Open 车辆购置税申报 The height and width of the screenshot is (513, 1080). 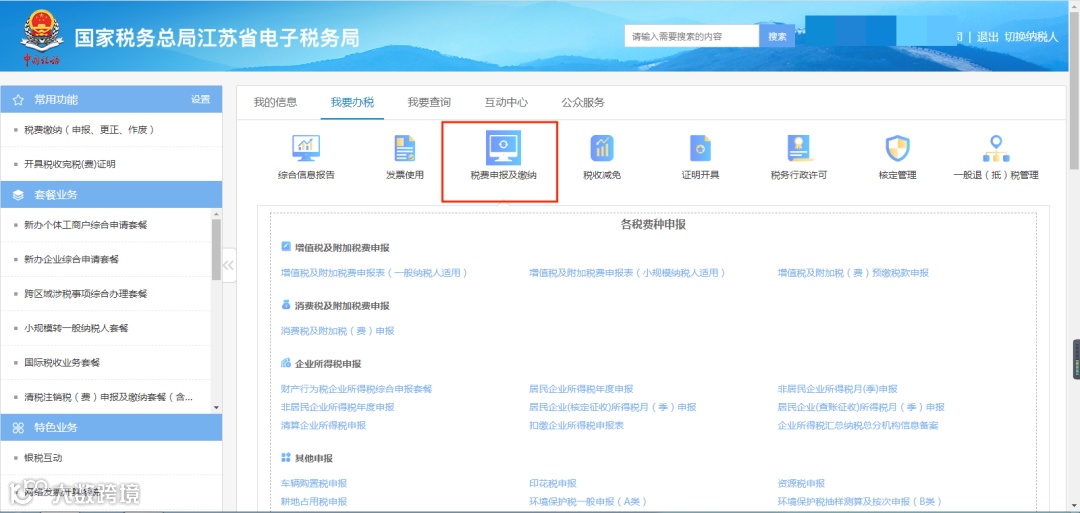click(314, 483)
